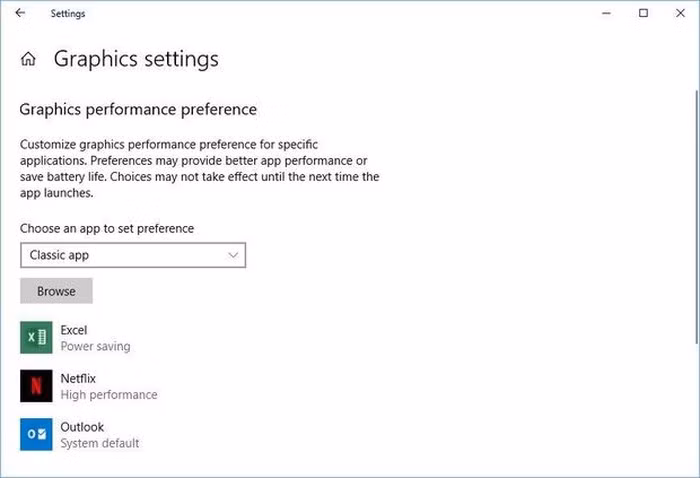700x478 pixels.
Task: Click Netflix's High performance label
Action: (109, 395)
